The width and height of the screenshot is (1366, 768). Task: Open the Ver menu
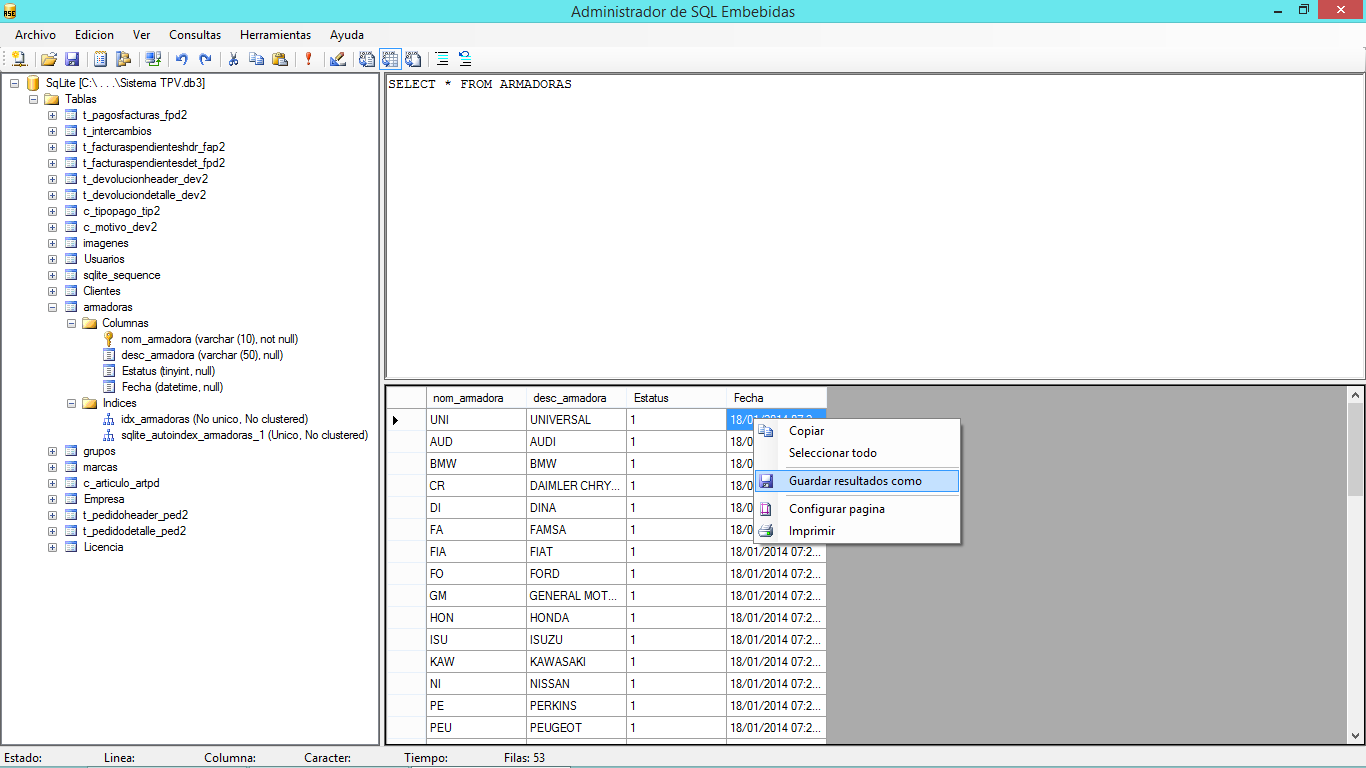point(141,35)
